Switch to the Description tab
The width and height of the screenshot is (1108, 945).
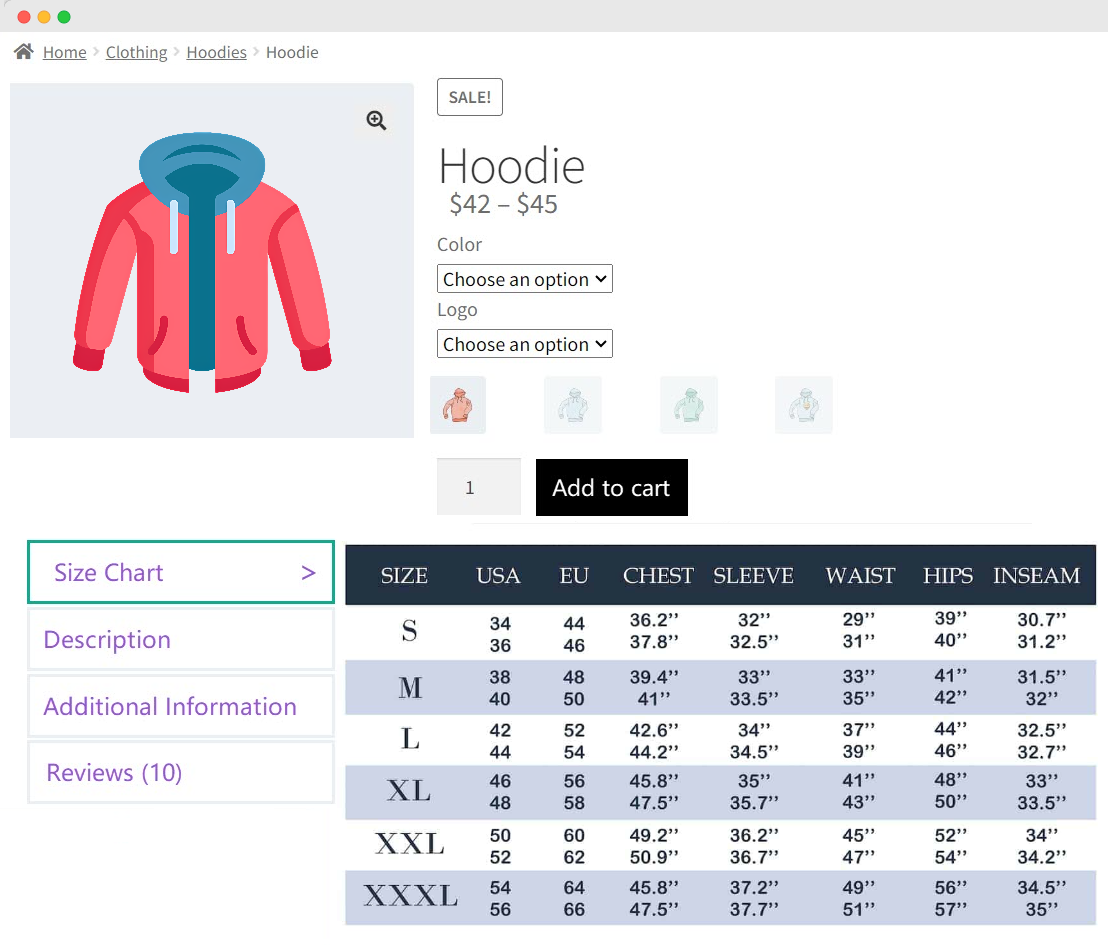click(180, 639)
